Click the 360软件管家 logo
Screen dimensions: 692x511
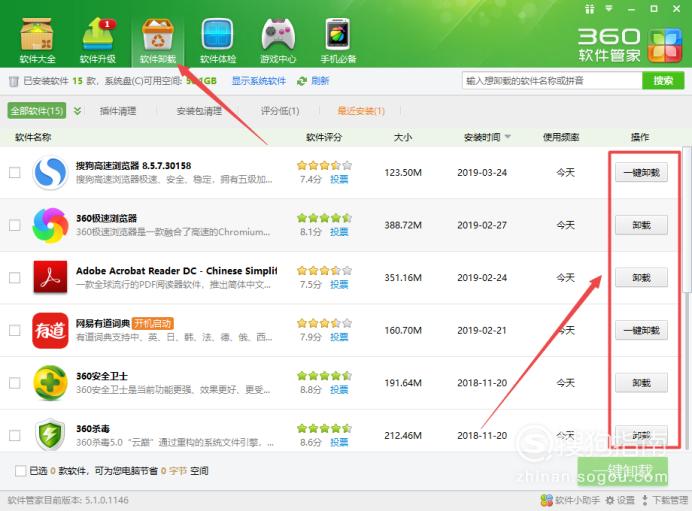629,45
